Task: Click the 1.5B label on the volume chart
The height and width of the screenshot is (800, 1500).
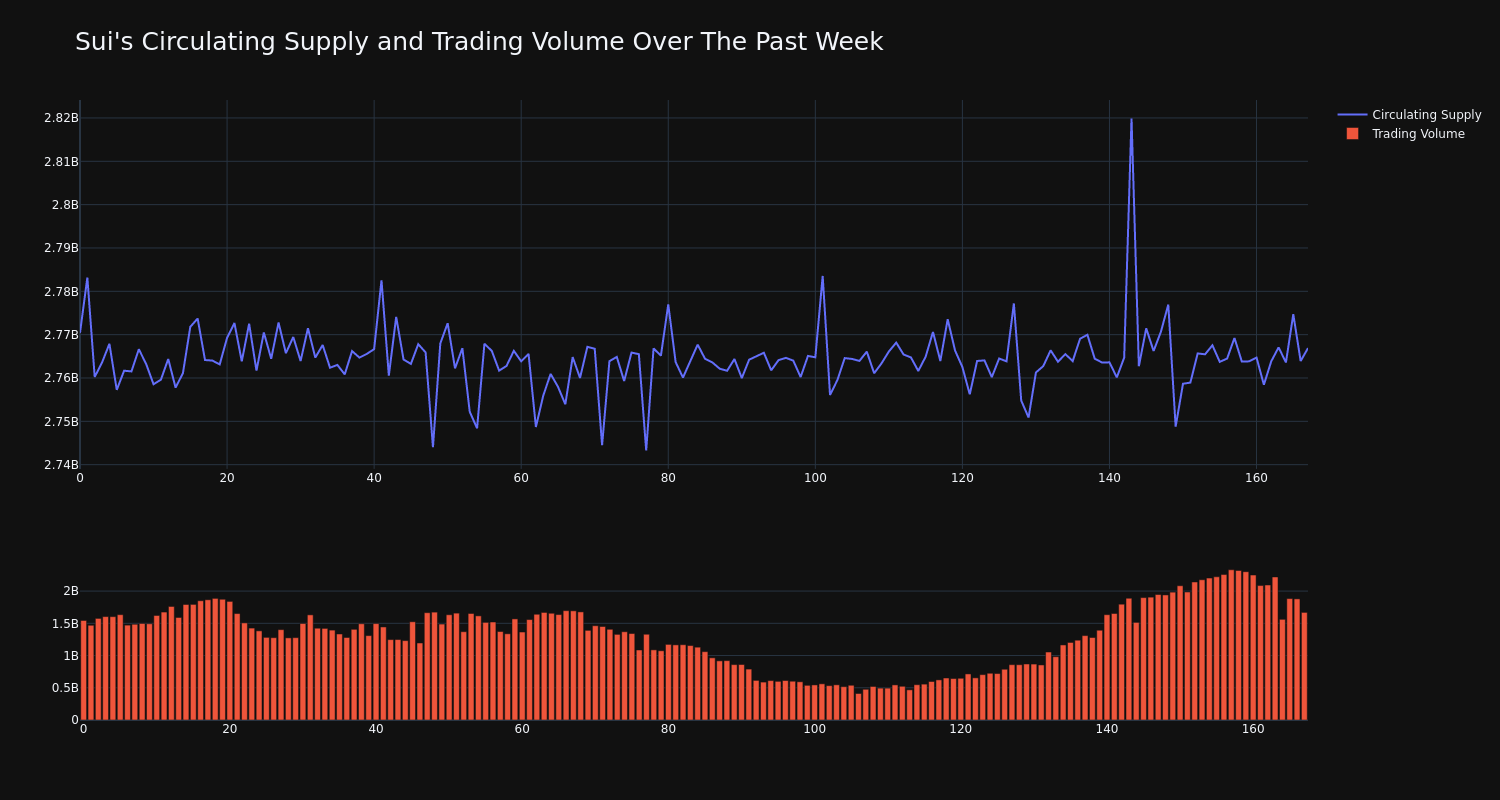Action: [x=65, y=624]
